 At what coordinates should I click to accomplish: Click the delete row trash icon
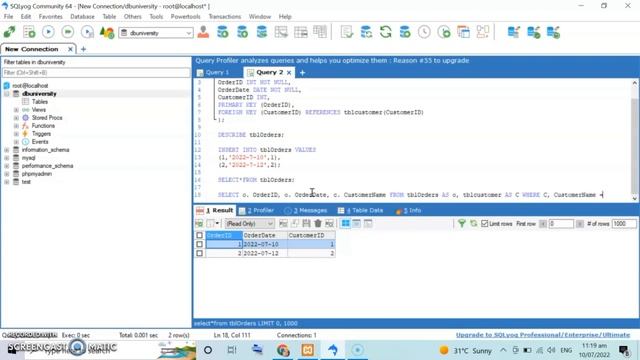click(318, 223)
